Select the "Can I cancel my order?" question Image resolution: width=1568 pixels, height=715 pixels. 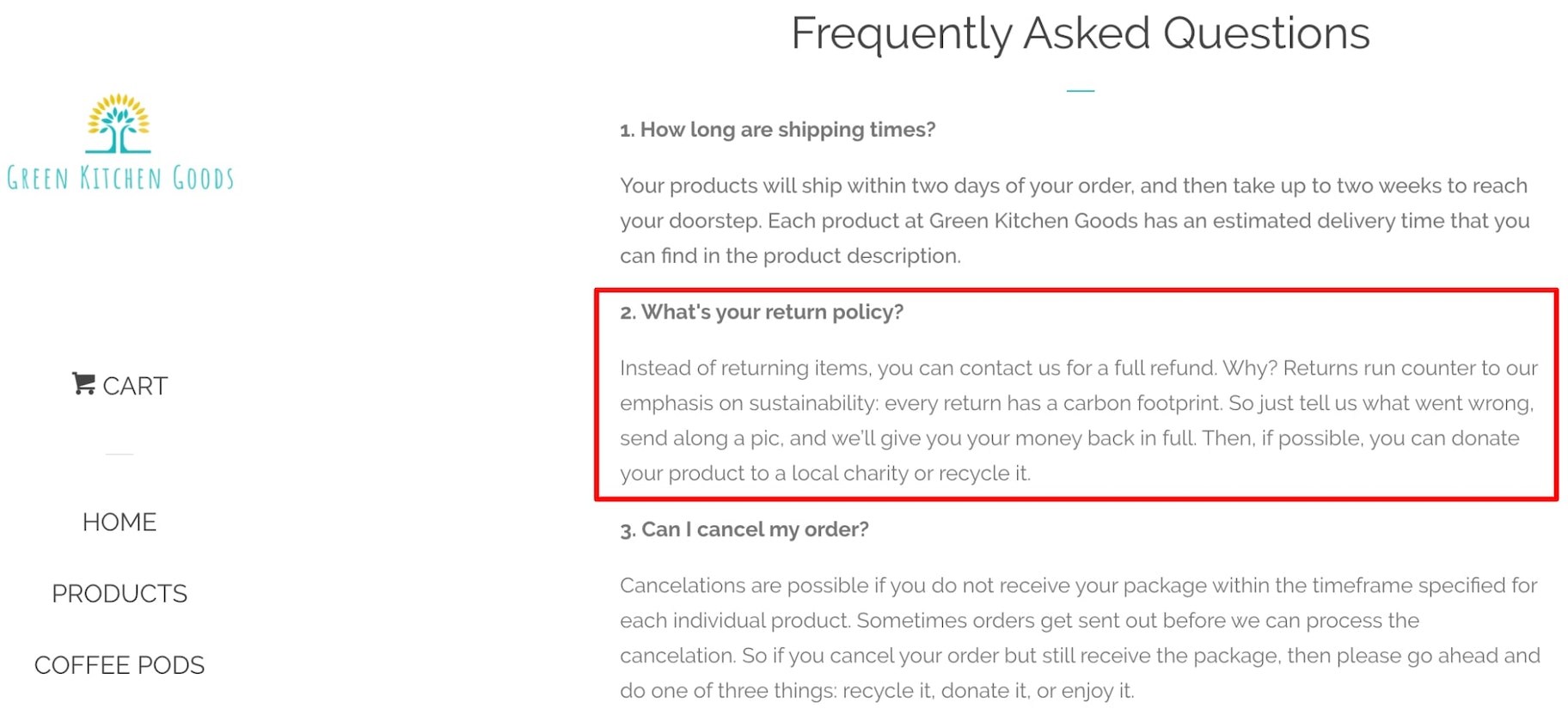point(744,529)
